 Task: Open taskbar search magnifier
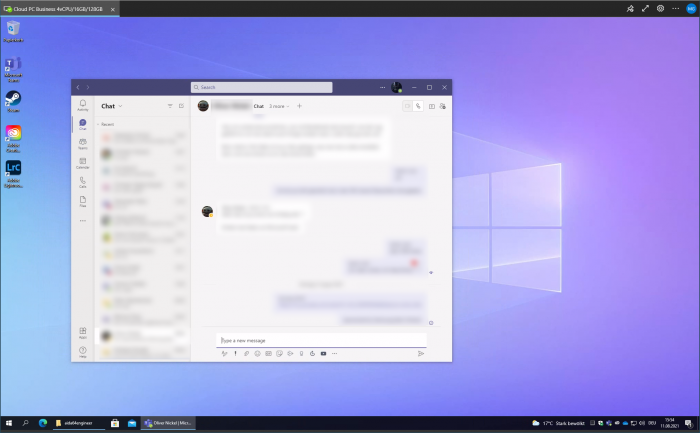click(25, 423)
